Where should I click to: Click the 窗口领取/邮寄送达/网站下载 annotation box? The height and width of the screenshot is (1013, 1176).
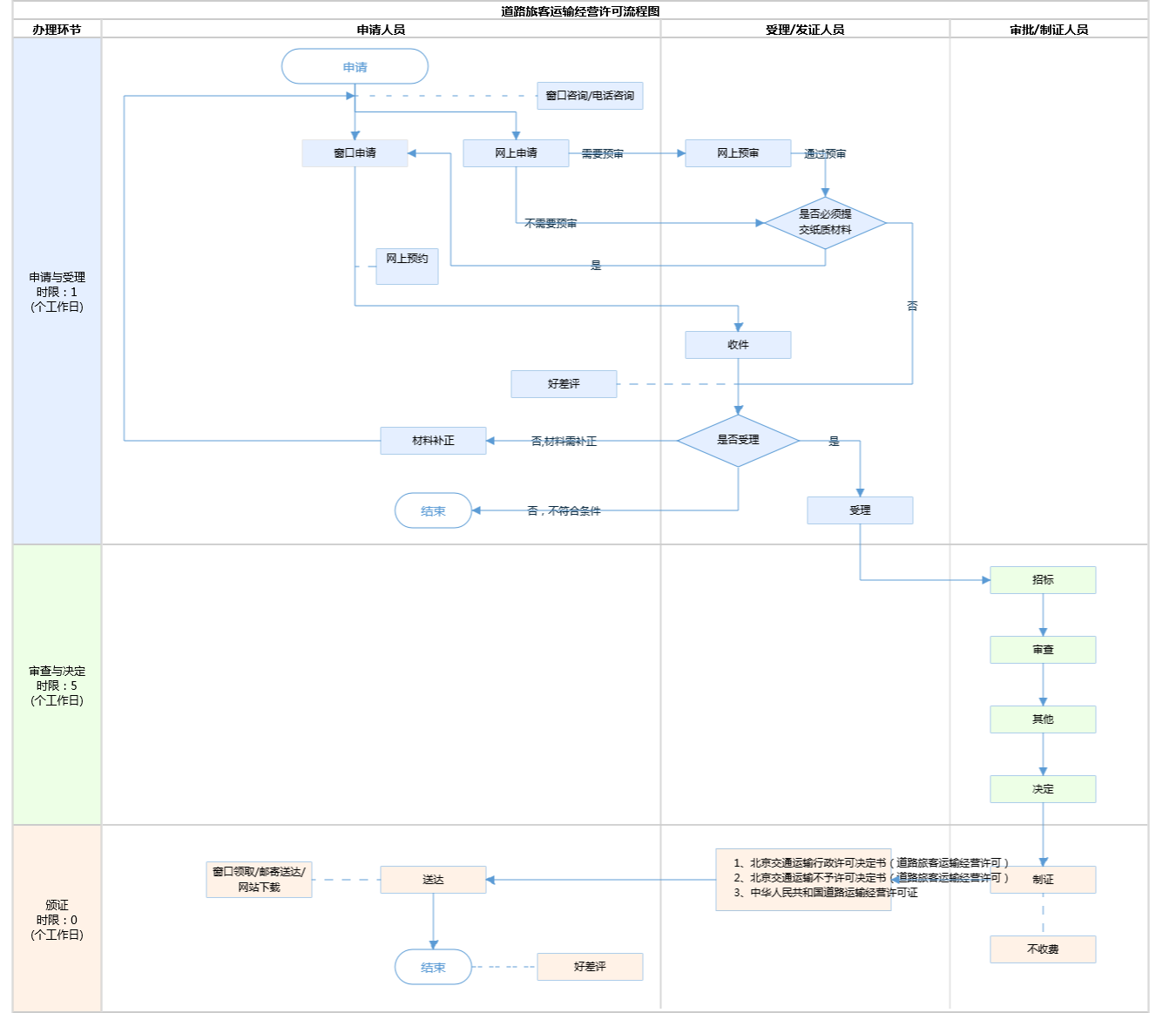click(x=259, y=880)
